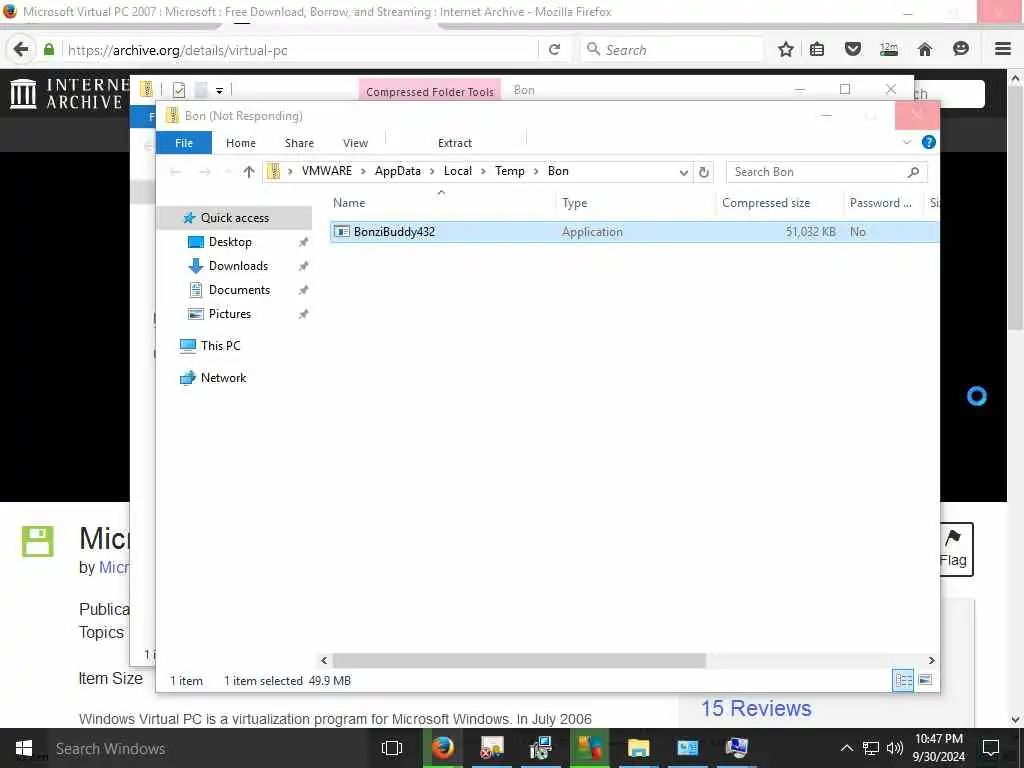Open Downloads in navigation pane
1024x768 pixels.
[x=238, y=266]
